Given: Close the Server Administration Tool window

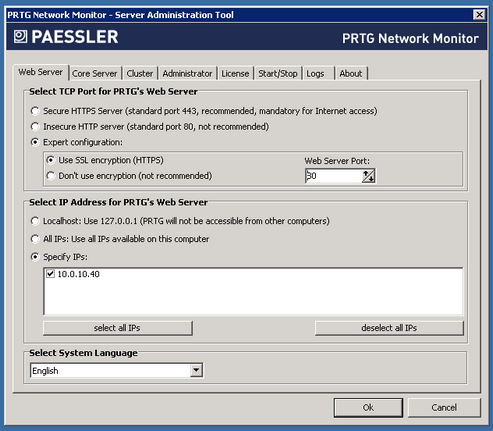Looking at the screenshot, I should (479, 15).
